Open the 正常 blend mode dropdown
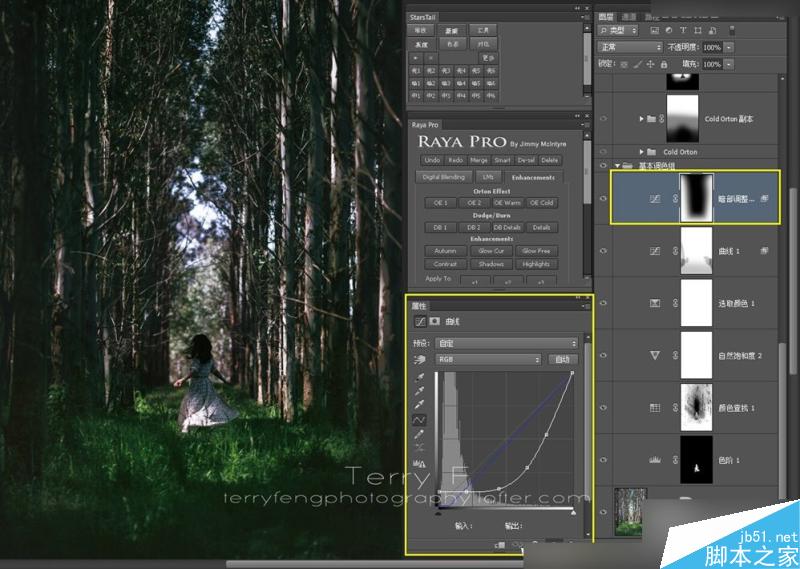 630,47
